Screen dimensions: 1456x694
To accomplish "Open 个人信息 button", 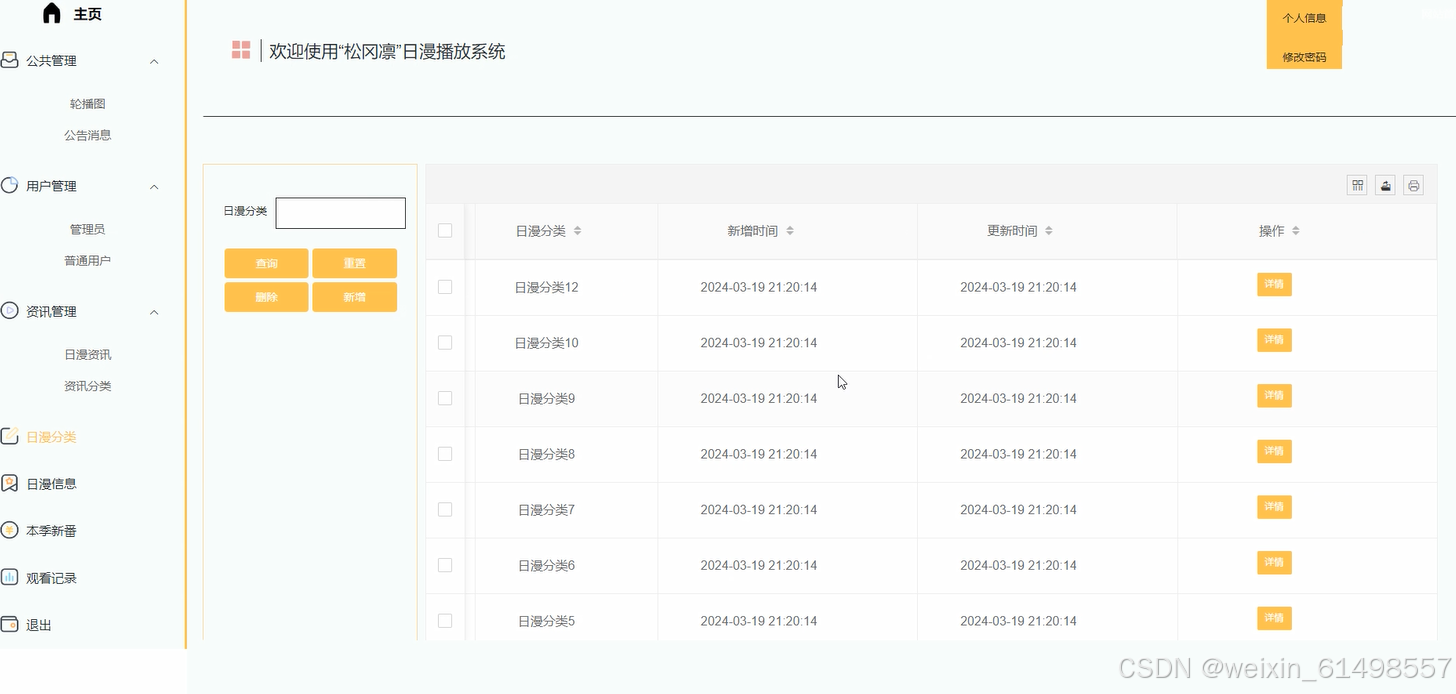I will pyautogui.click(x=1304, y=18).
